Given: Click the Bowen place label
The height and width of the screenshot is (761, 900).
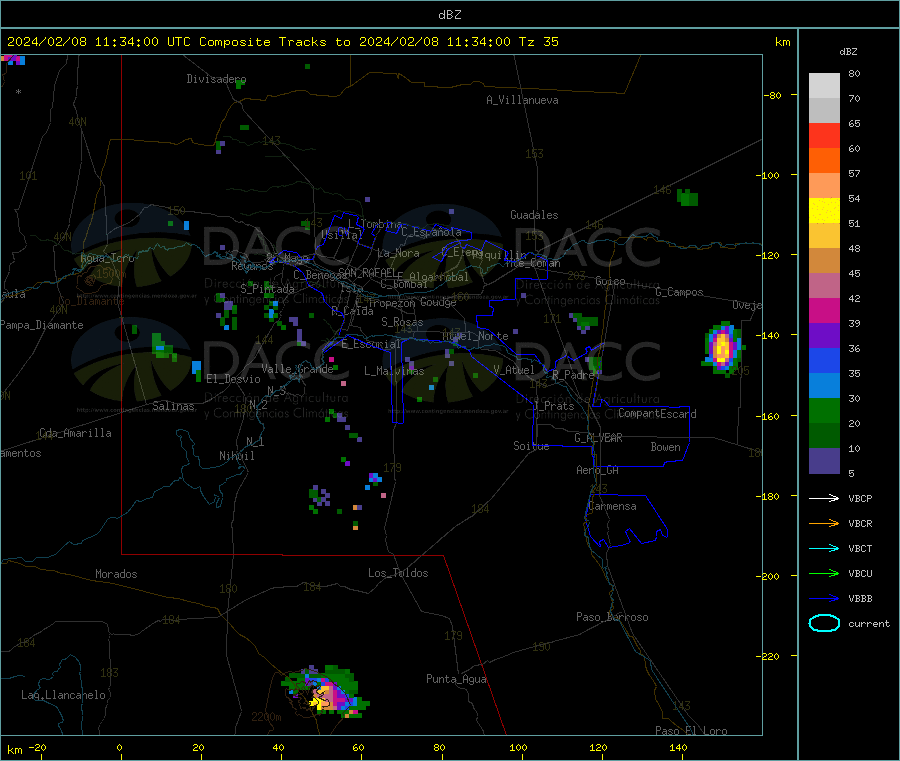Looking at the screenshot, I should click(665, 447).
